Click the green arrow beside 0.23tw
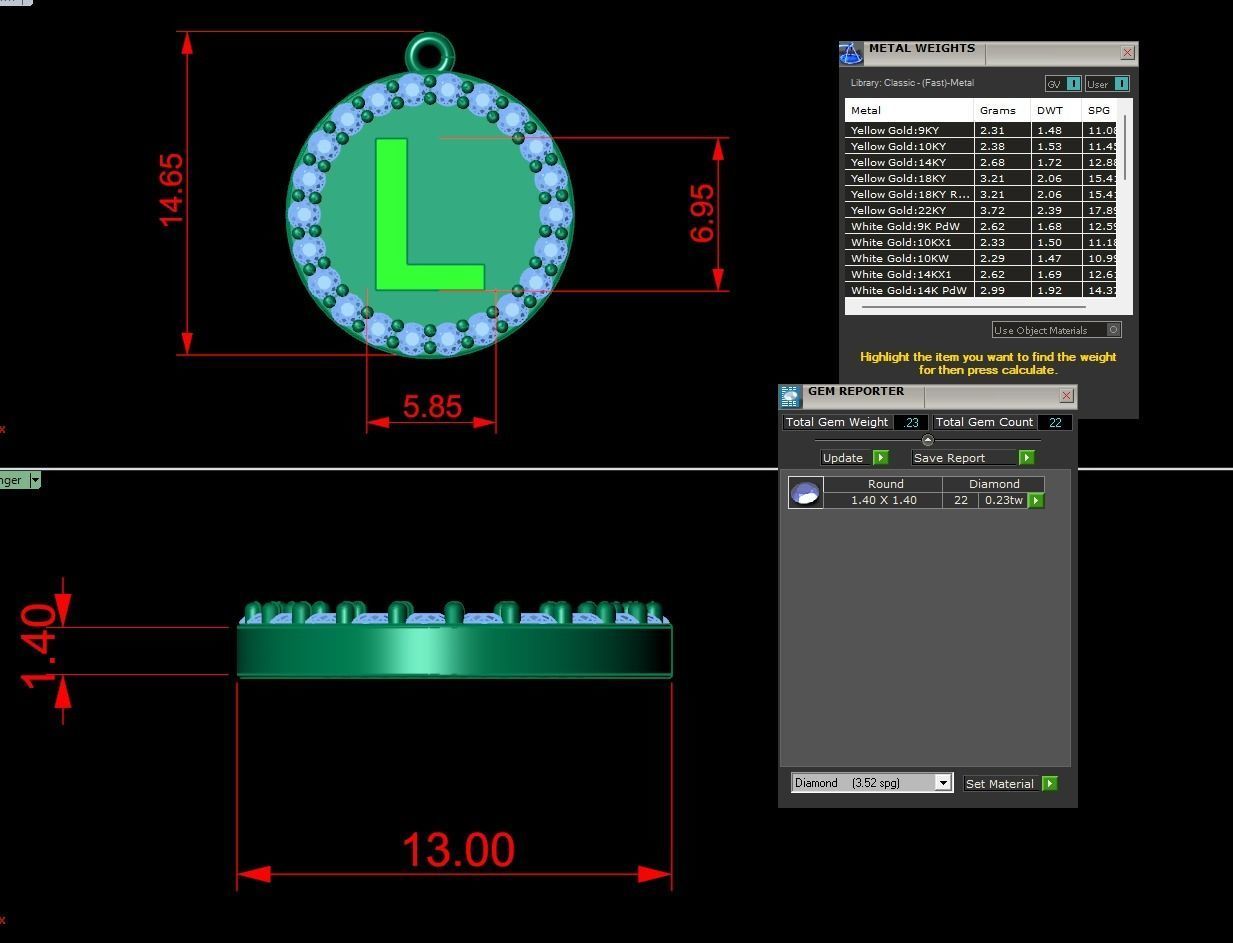Viewport: 1233px width, 943px height. tap(1036, 500)
